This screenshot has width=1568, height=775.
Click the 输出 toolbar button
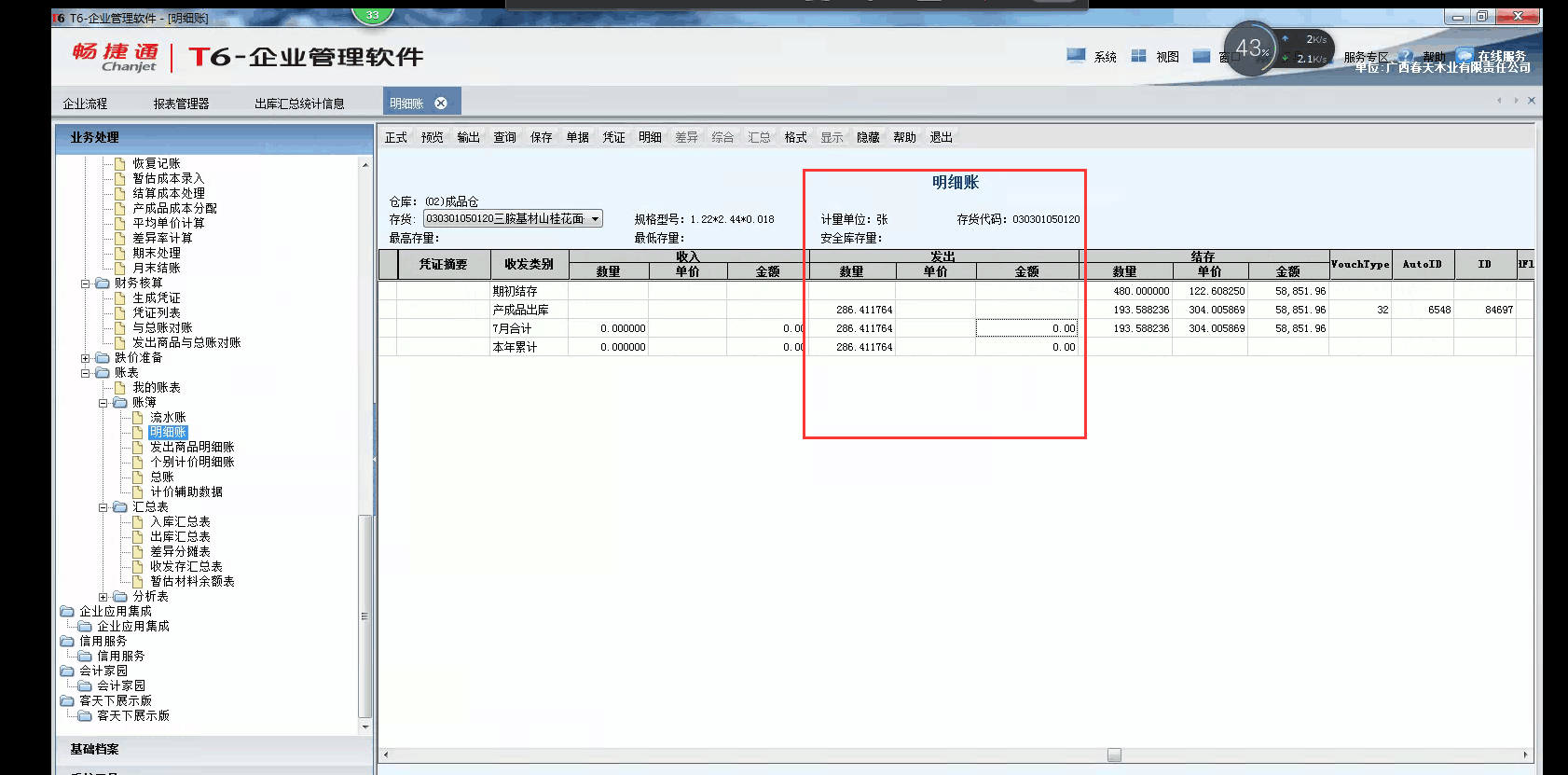[x=469, y=137]
